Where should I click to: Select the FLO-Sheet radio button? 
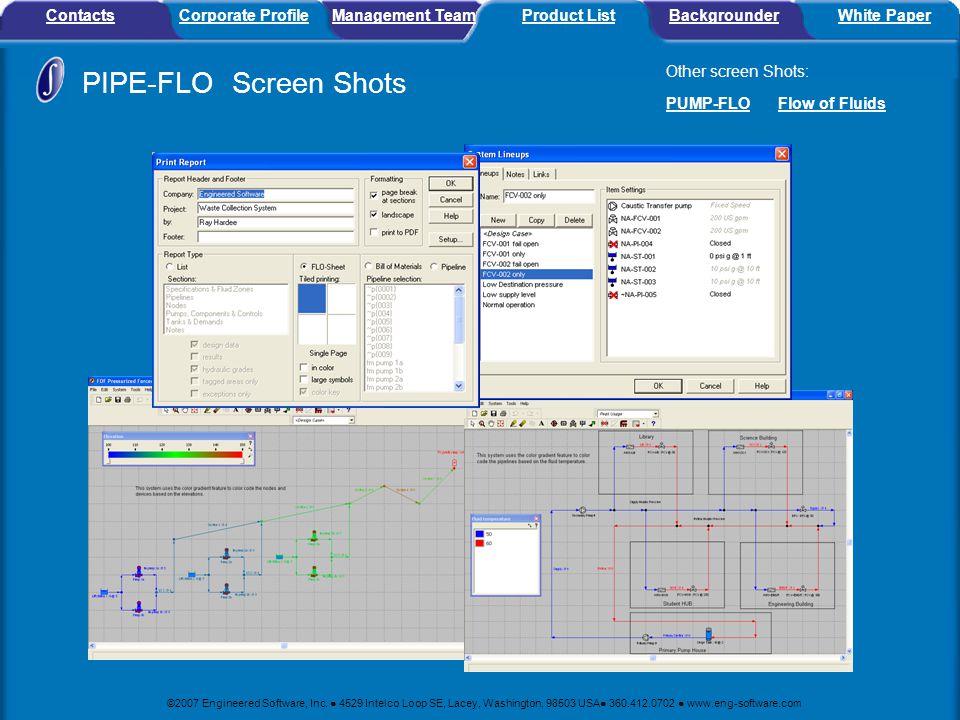pyautogui.click(x=304, y=267)
